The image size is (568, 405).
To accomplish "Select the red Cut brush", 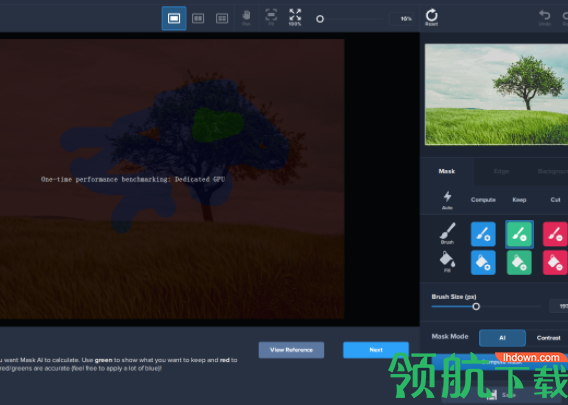I will [x=555, y=234].
